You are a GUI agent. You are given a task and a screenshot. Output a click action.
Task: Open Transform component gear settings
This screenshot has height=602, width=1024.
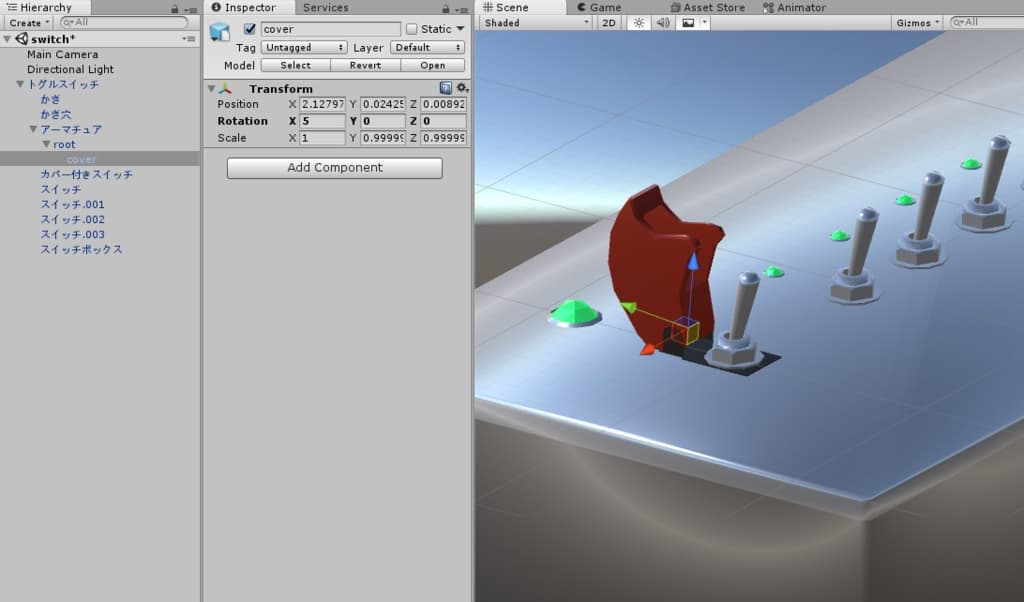(x=462, y=88)
